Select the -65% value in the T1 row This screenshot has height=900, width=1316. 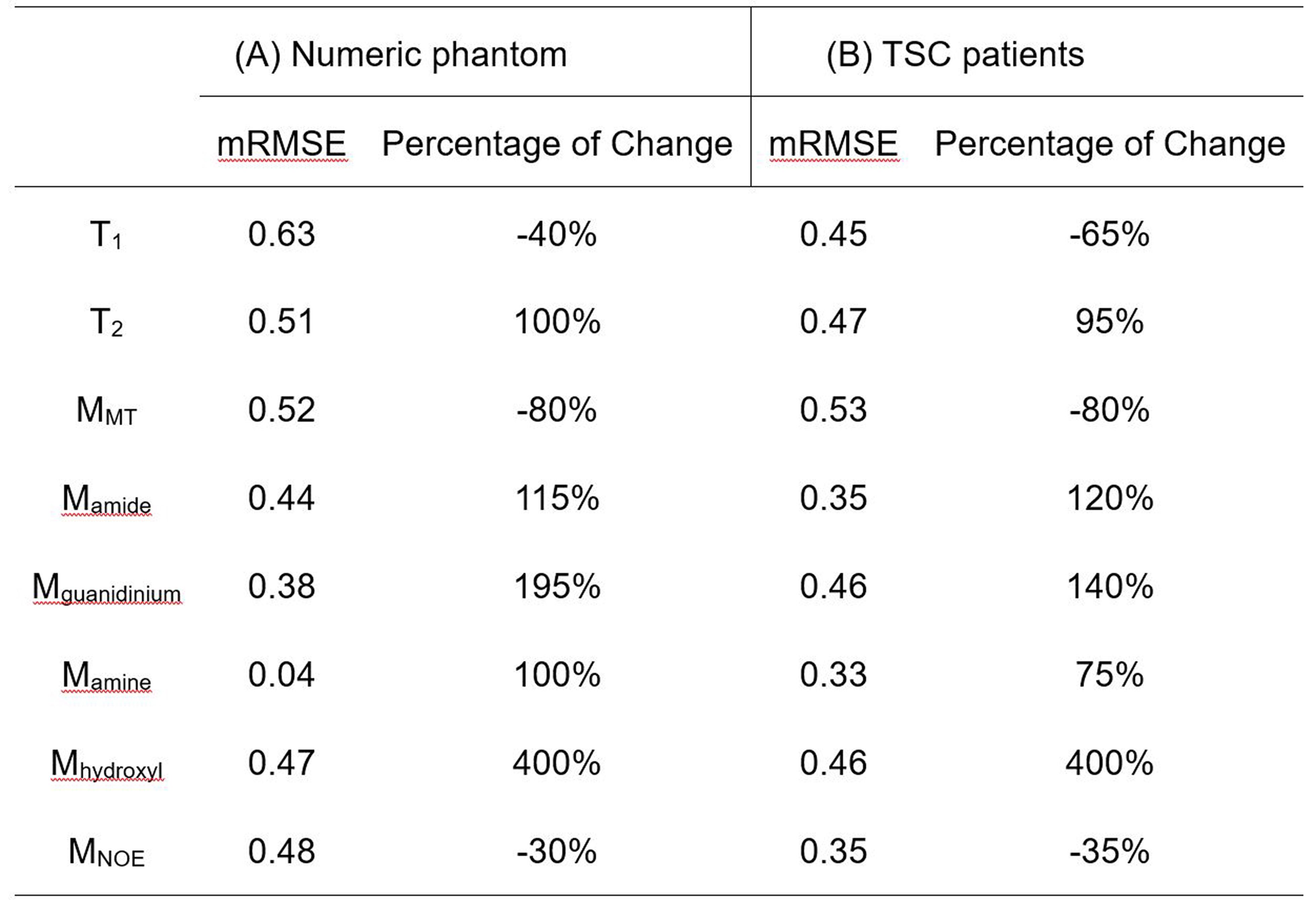pos(1109,234)
